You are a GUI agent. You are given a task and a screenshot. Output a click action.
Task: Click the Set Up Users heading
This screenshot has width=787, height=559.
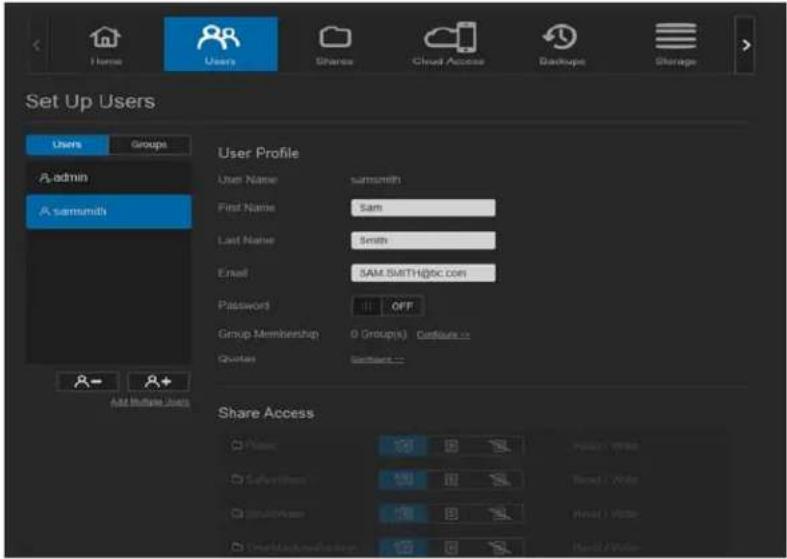coord(90,101)
